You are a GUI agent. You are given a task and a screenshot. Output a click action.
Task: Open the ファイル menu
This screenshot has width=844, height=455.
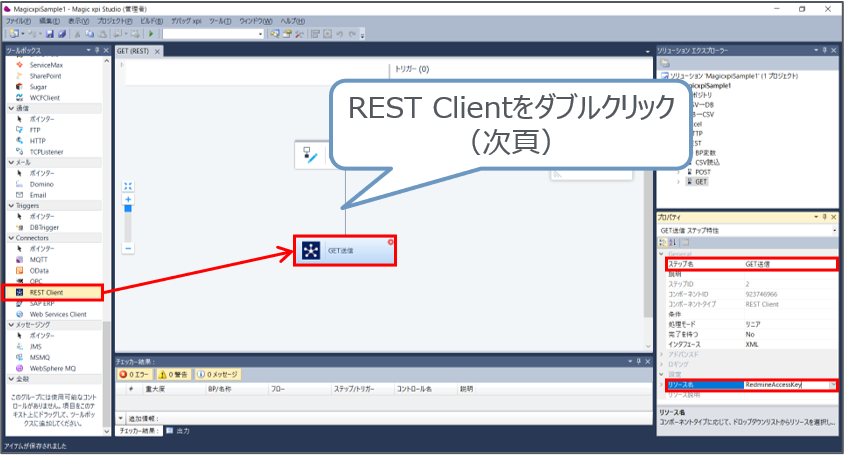click(x=19, y=21)
